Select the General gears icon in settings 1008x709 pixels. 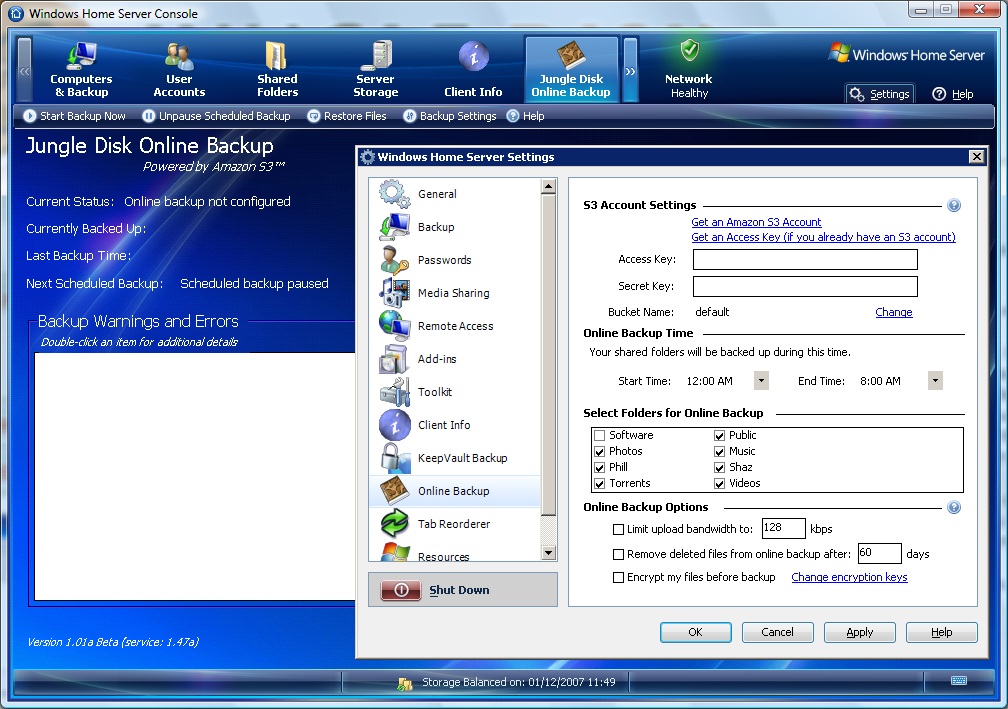tap(394, 194)
